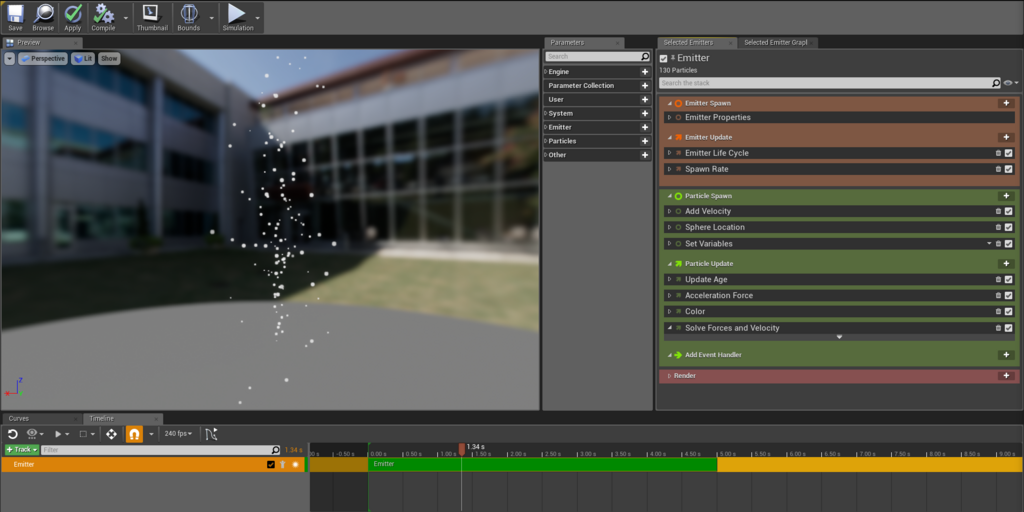1024x512 pixels.
Task: Disable the Sphere Location module checkbox
Action: click(1008, 227)
